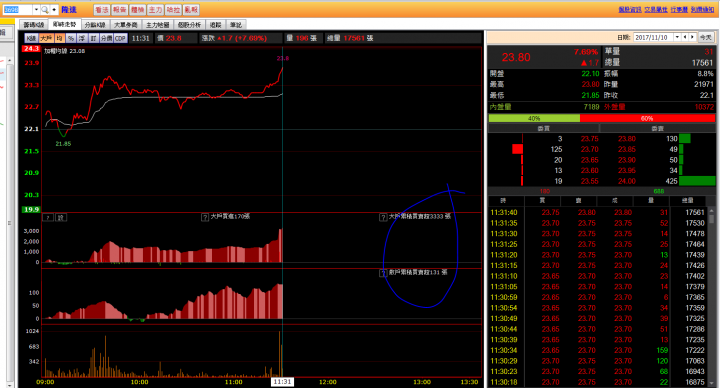Viewport: 720px width, 388px height.
Task: Switch to the 分鐘K線 tab
Action: [95, 25]
